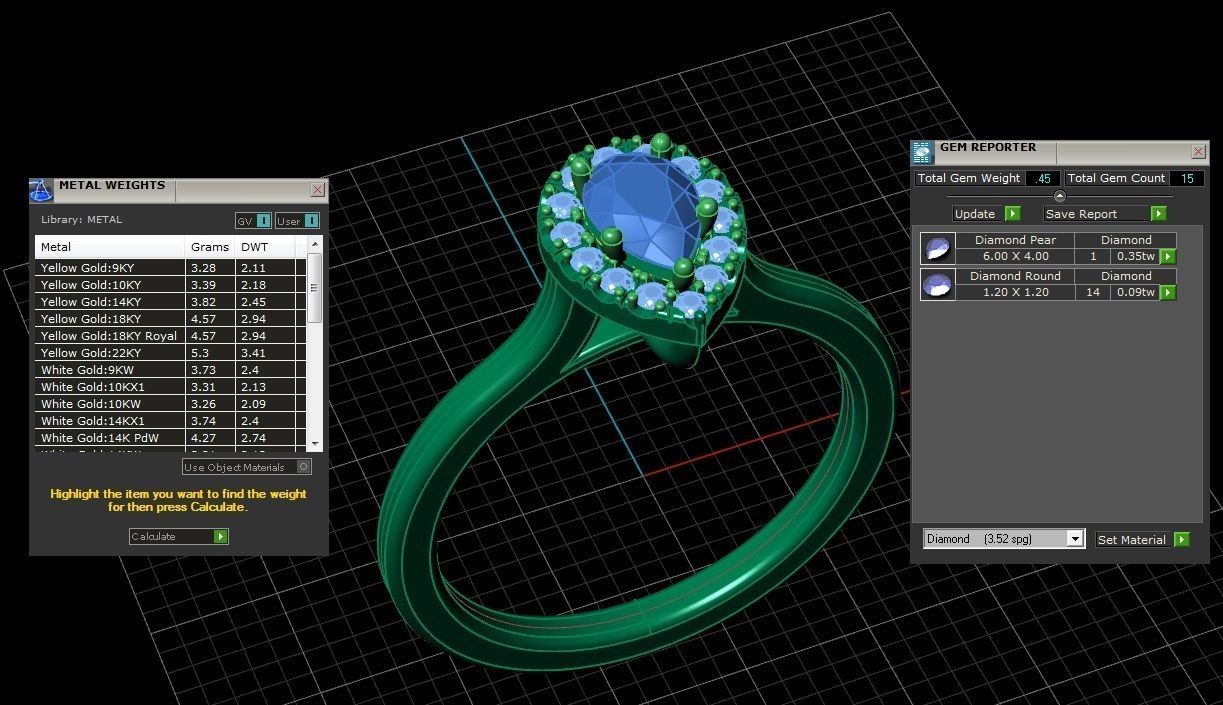
Task: Close the Metal Weights panel
Action: pyautogui.click(x=318, y=189)
